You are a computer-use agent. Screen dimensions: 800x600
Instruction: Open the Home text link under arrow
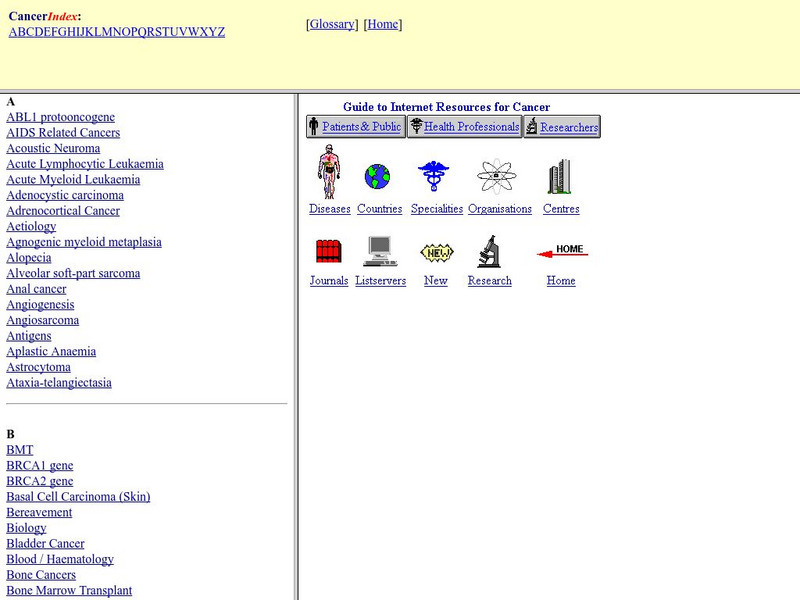[x=561, y=281]
